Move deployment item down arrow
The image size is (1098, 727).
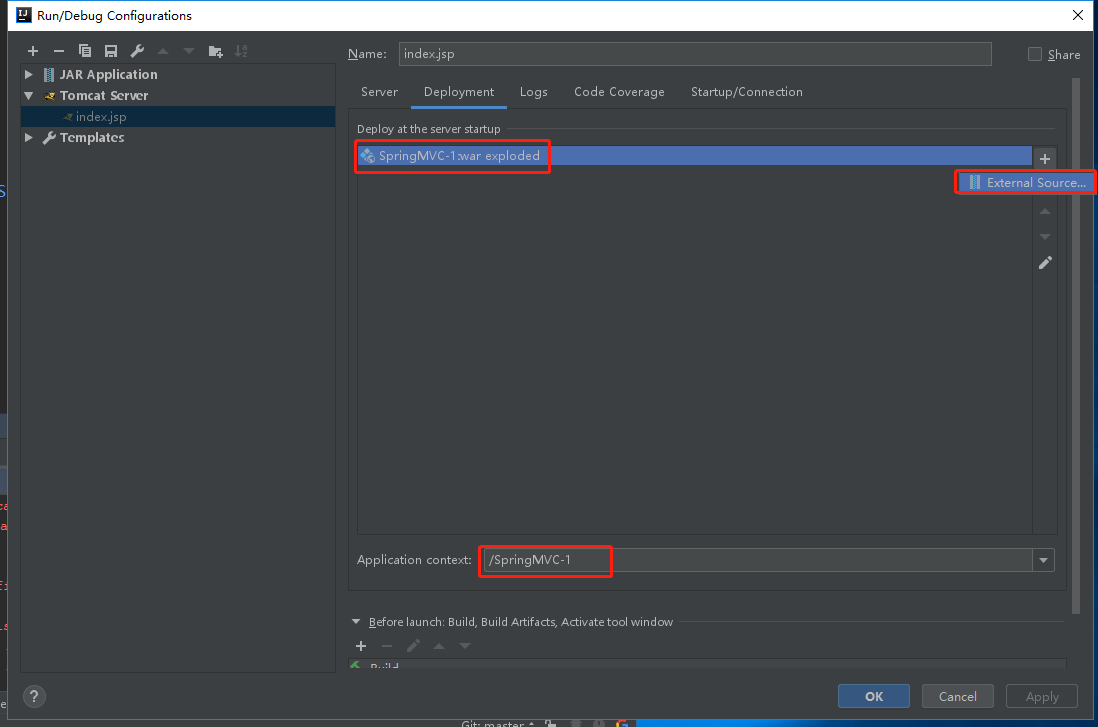(1045, 237)
